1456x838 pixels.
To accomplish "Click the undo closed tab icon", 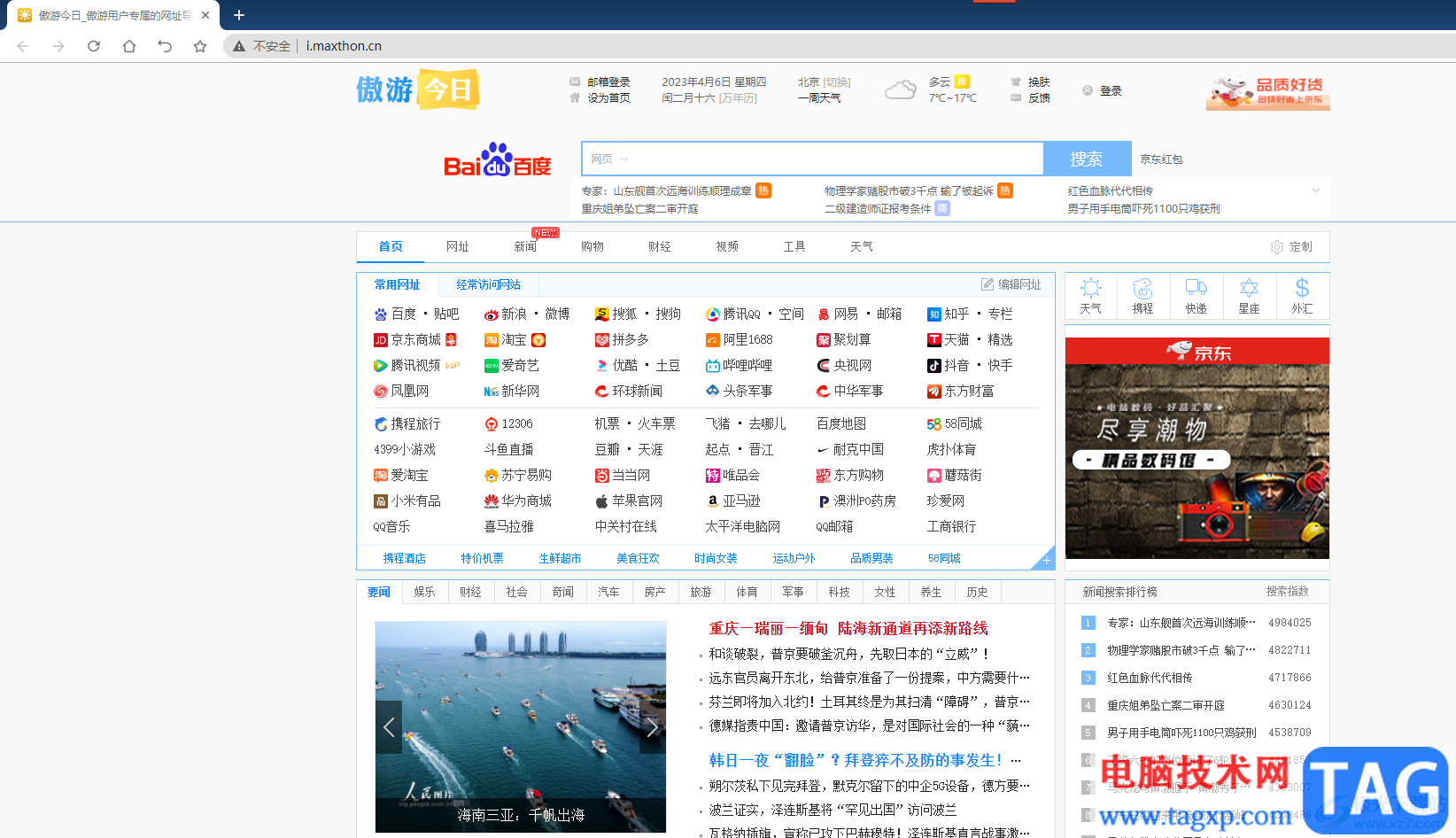I will (165, 46).
